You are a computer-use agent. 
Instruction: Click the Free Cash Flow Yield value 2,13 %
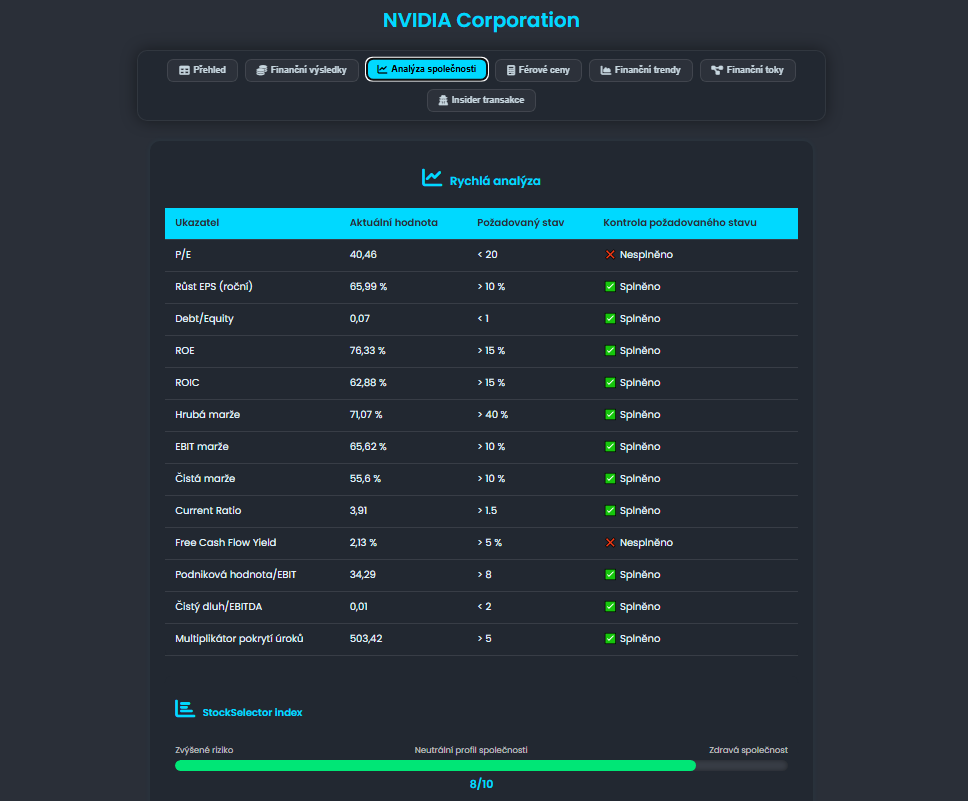(x=364, y=543)
